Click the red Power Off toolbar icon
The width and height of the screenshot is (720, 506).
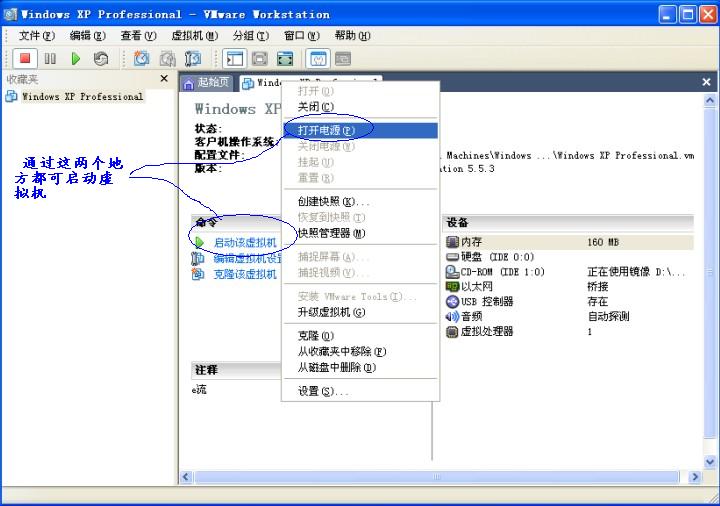[26, 59]
